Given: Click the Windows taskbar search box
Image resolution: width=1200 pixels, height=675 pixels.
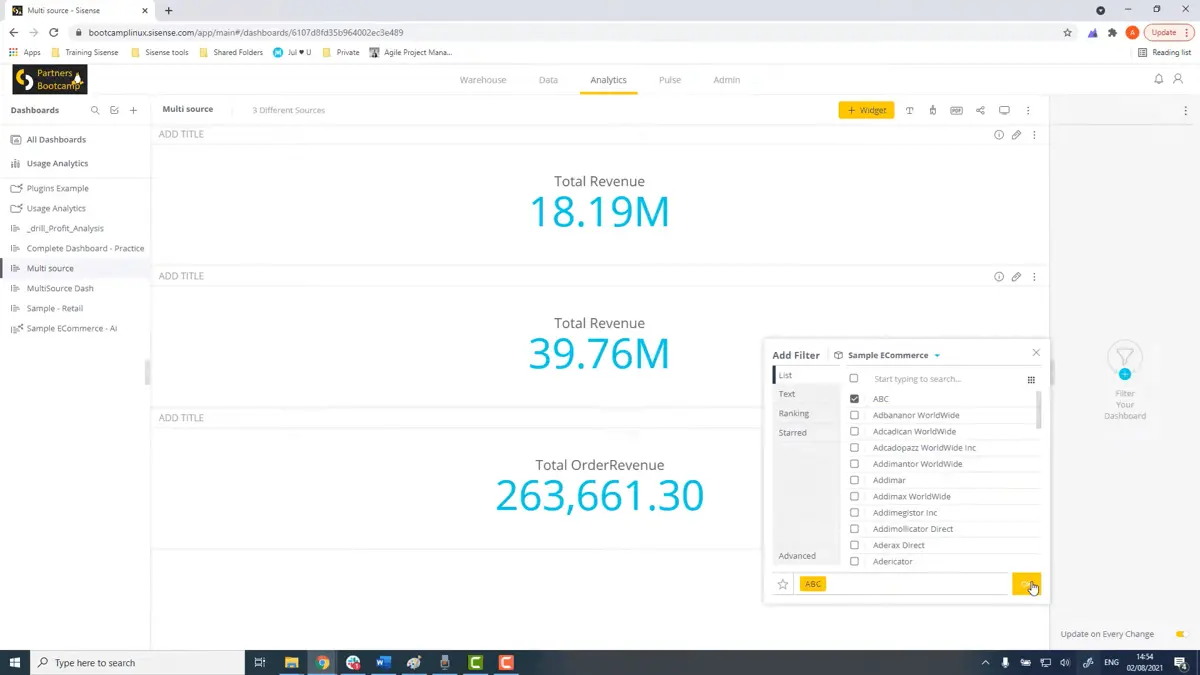Looking at the screenshot, I should 138,662.
